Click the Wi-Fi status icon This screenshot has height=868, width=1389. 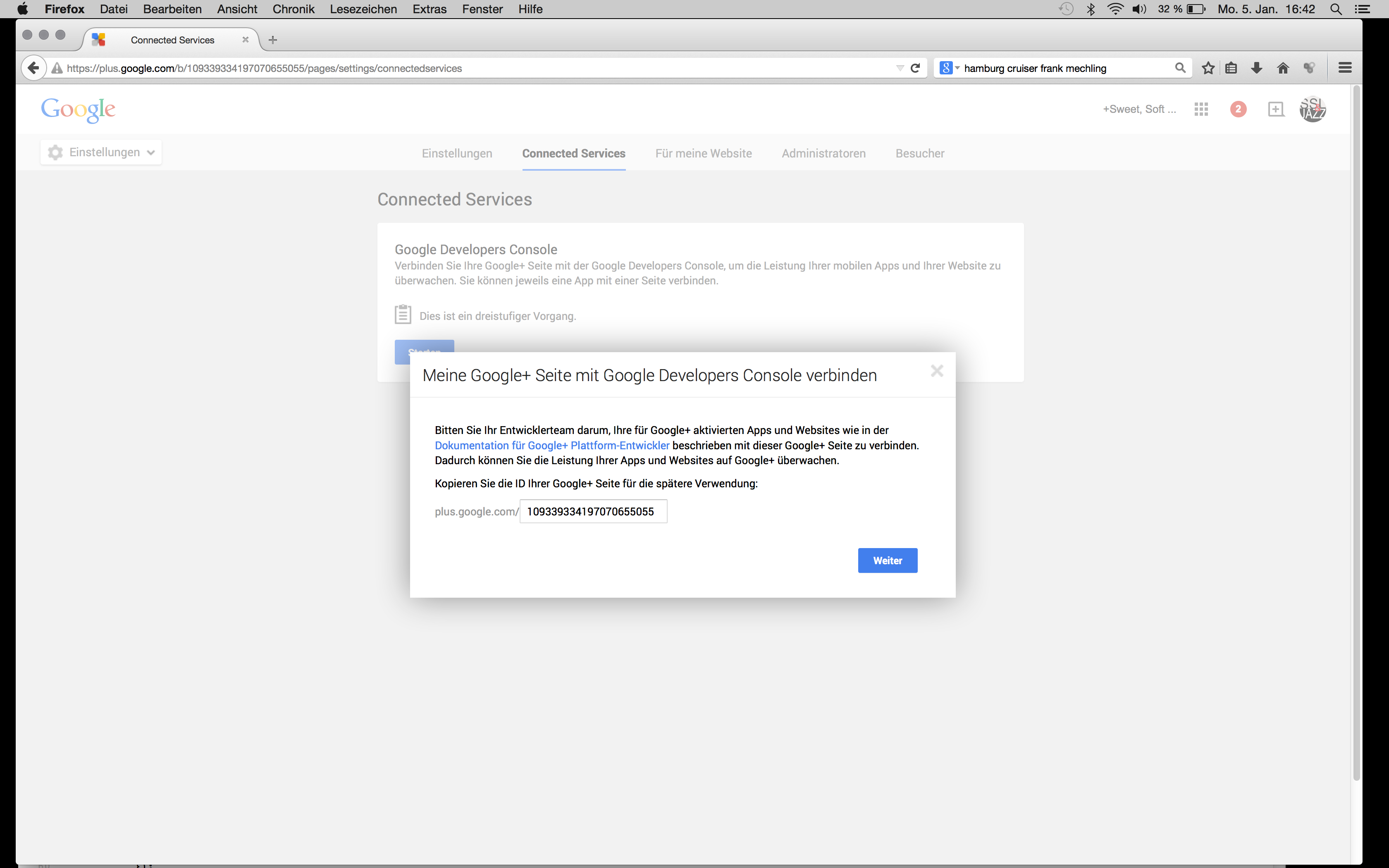point(1115,9)
